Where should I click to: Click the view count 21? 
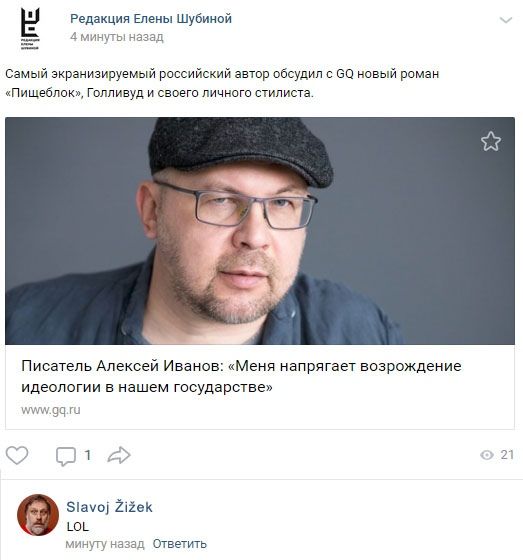pos(507,455)
